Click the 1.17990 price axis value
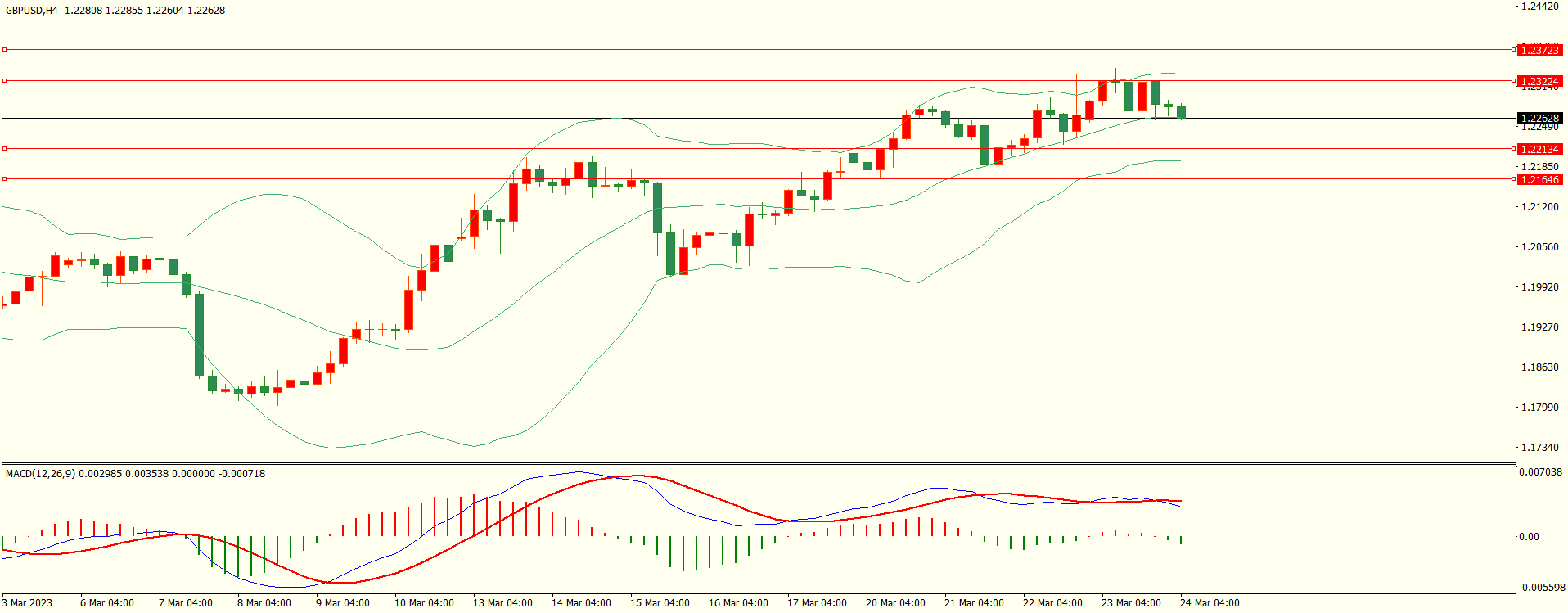 point(1539,408)
